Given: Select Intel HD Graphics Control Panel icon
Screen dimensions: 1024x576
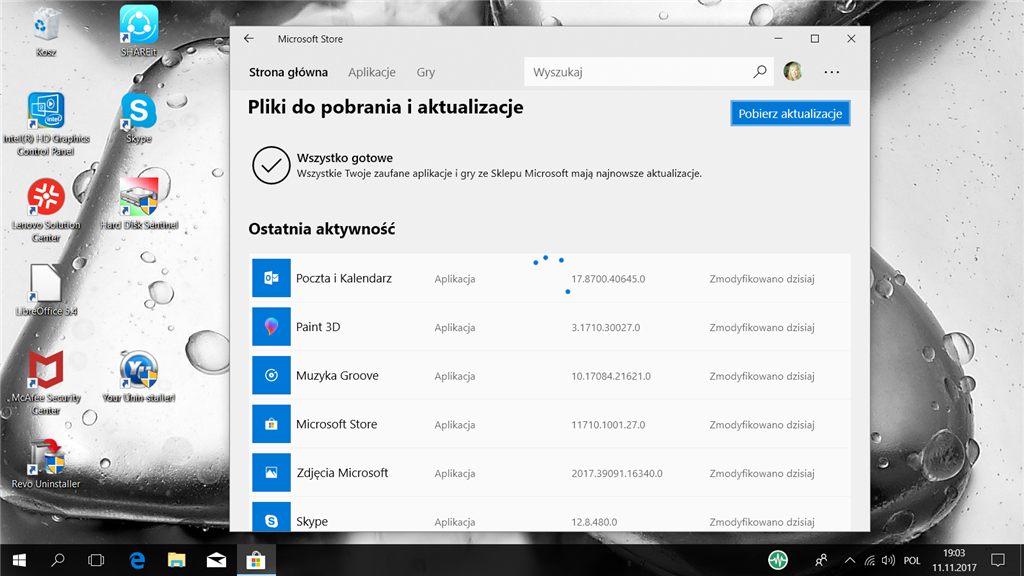Looking at the screenshot, I should [x=46, y=124].
